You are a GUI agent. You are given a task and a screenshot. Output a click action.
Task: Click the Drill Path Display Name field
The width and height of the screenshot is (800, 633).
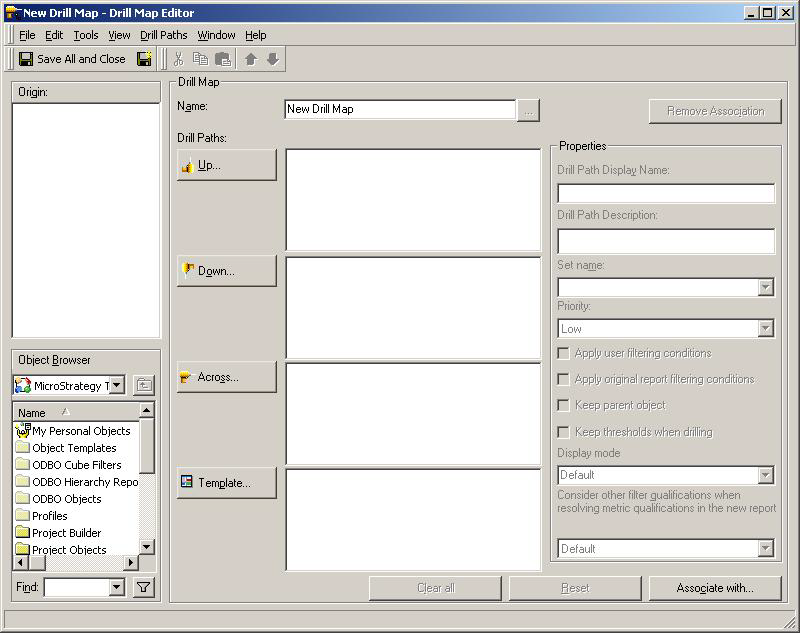click(665, 193)
